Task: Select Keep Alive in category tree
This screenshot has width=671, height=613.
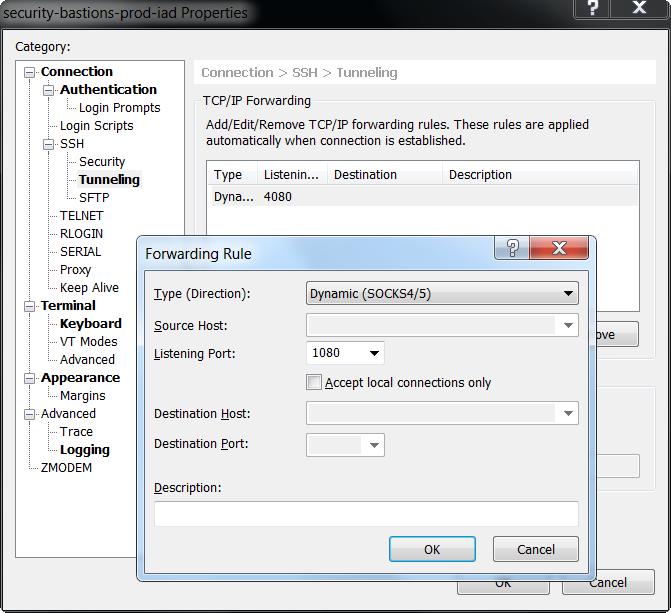Action: [x=89, y=288]
